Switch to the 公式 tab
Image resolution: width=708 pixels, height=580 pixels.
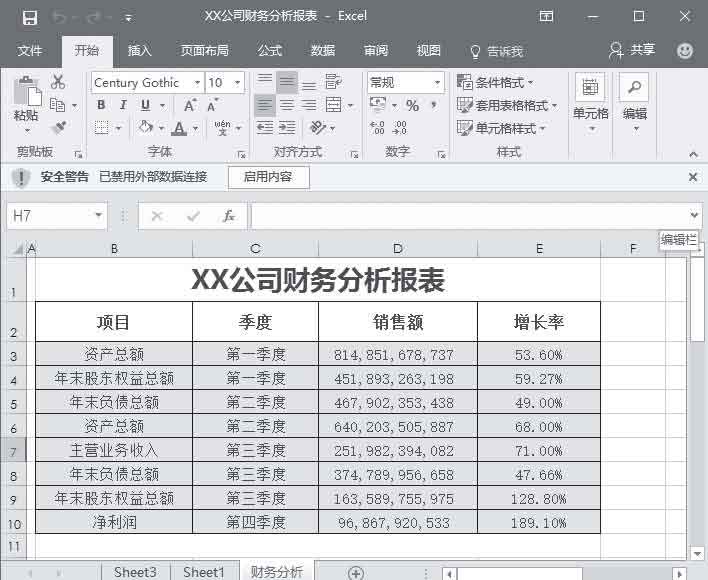270,51
